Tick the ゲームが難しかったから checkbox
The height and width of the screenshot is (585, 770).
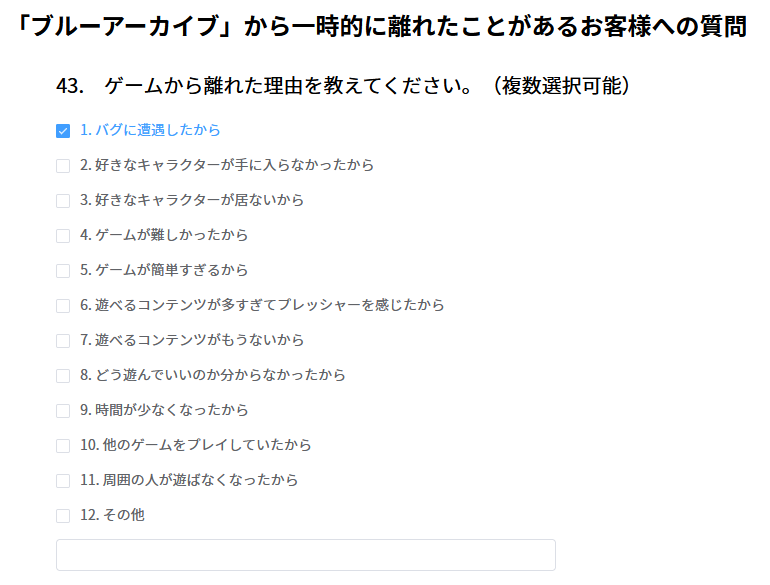coord(63,236)
